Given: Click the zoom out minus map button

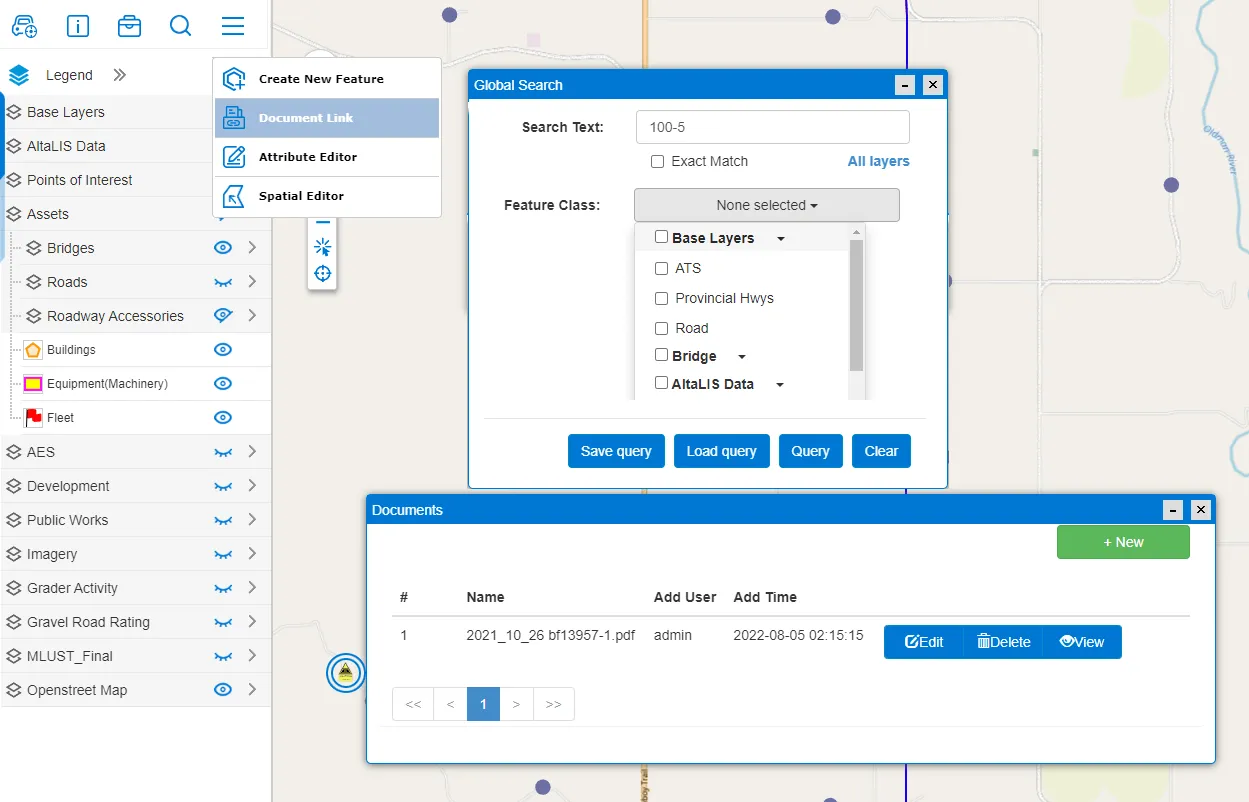Looking at the screenshot, I should (322, 222).
